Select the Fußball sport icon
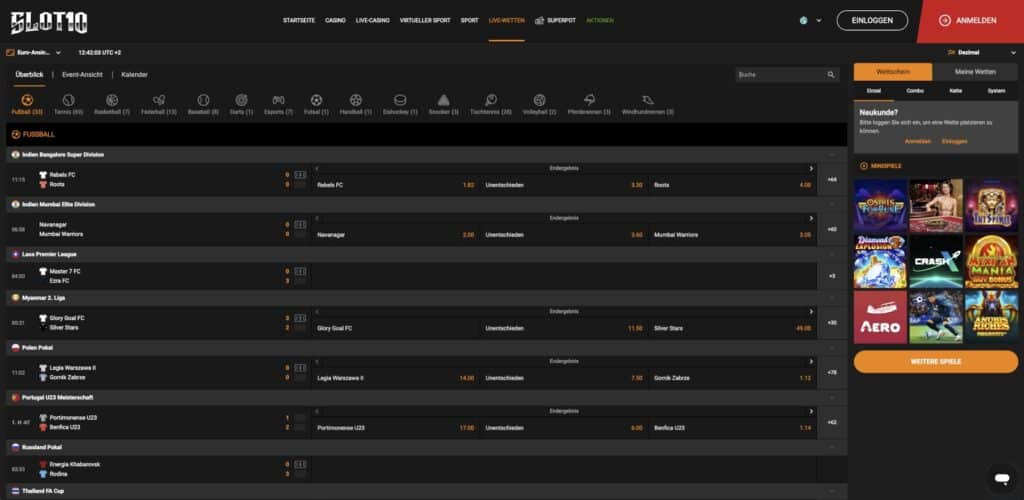Screen dimensions: 1024x500 tap(27, 101)
